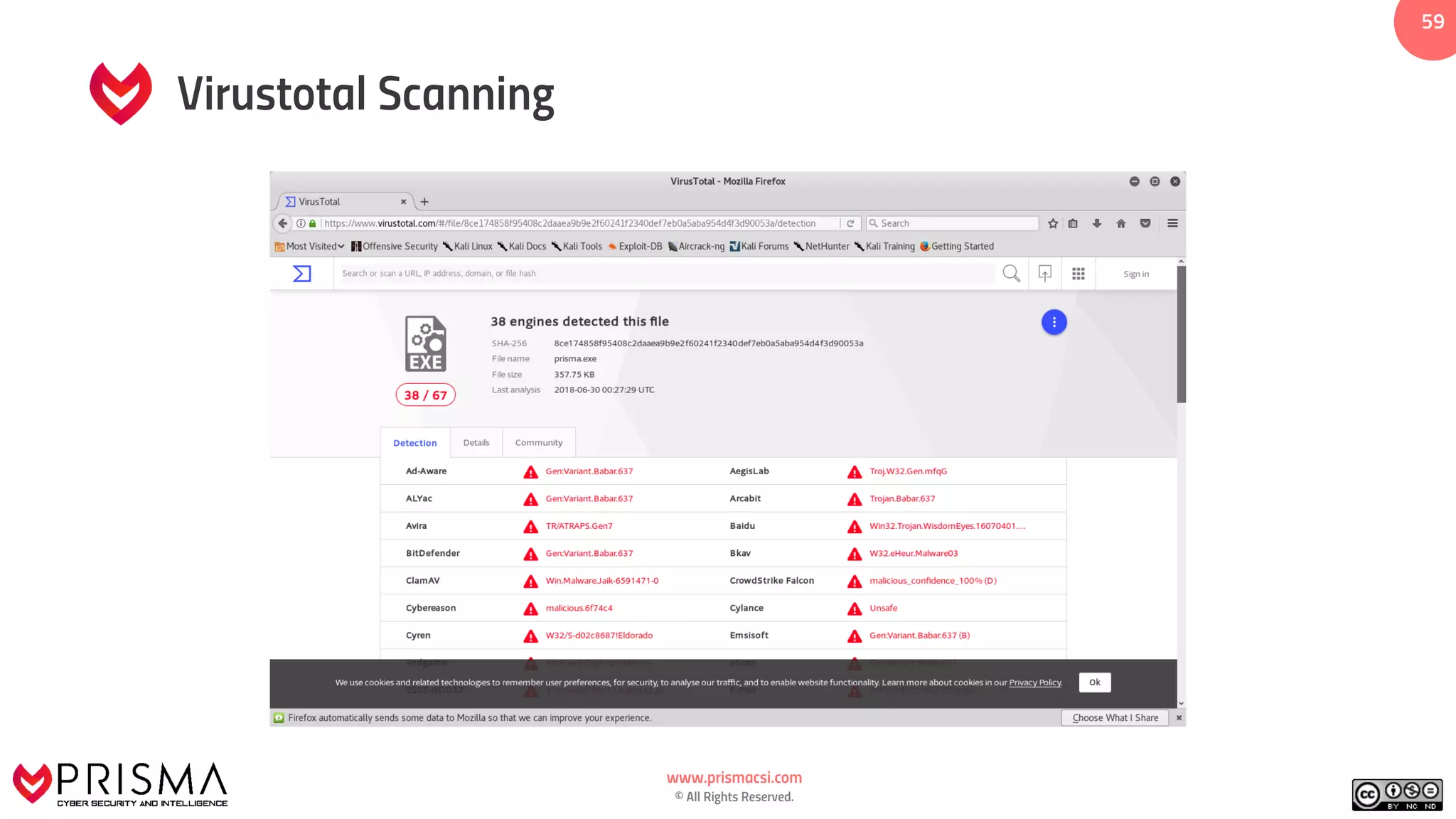Click the Choose What I Share button
This screenshot has width=1456, height=819.
(x=1115, y=718)
